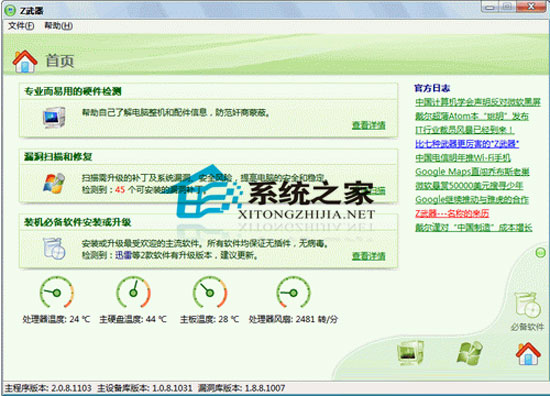This screenshot has height=396, width=550.
Task: Open the IT行业裁员风暴已经到来 link
Action: 464,130
